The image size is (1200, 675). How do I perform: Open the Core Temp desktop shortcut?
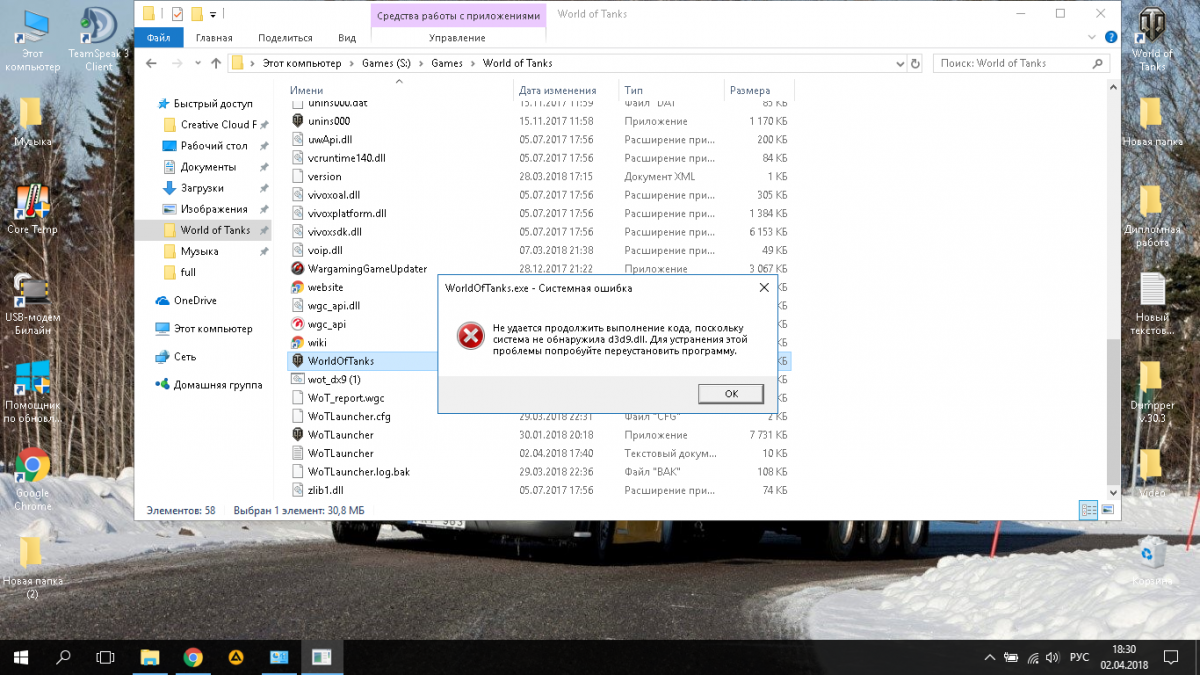32,203
